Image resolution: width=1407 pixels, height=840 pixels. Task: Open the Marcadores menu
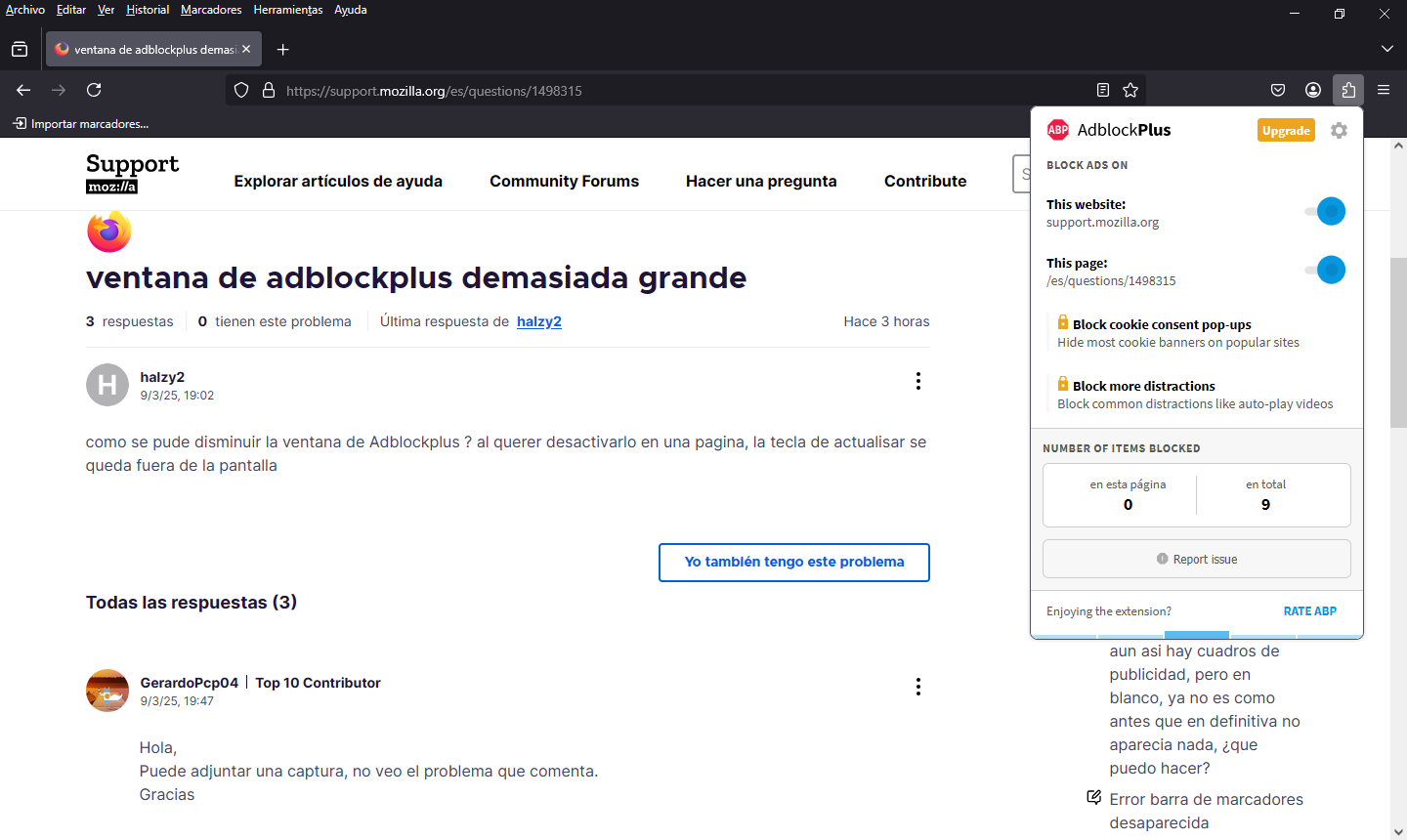coord(211,10)
